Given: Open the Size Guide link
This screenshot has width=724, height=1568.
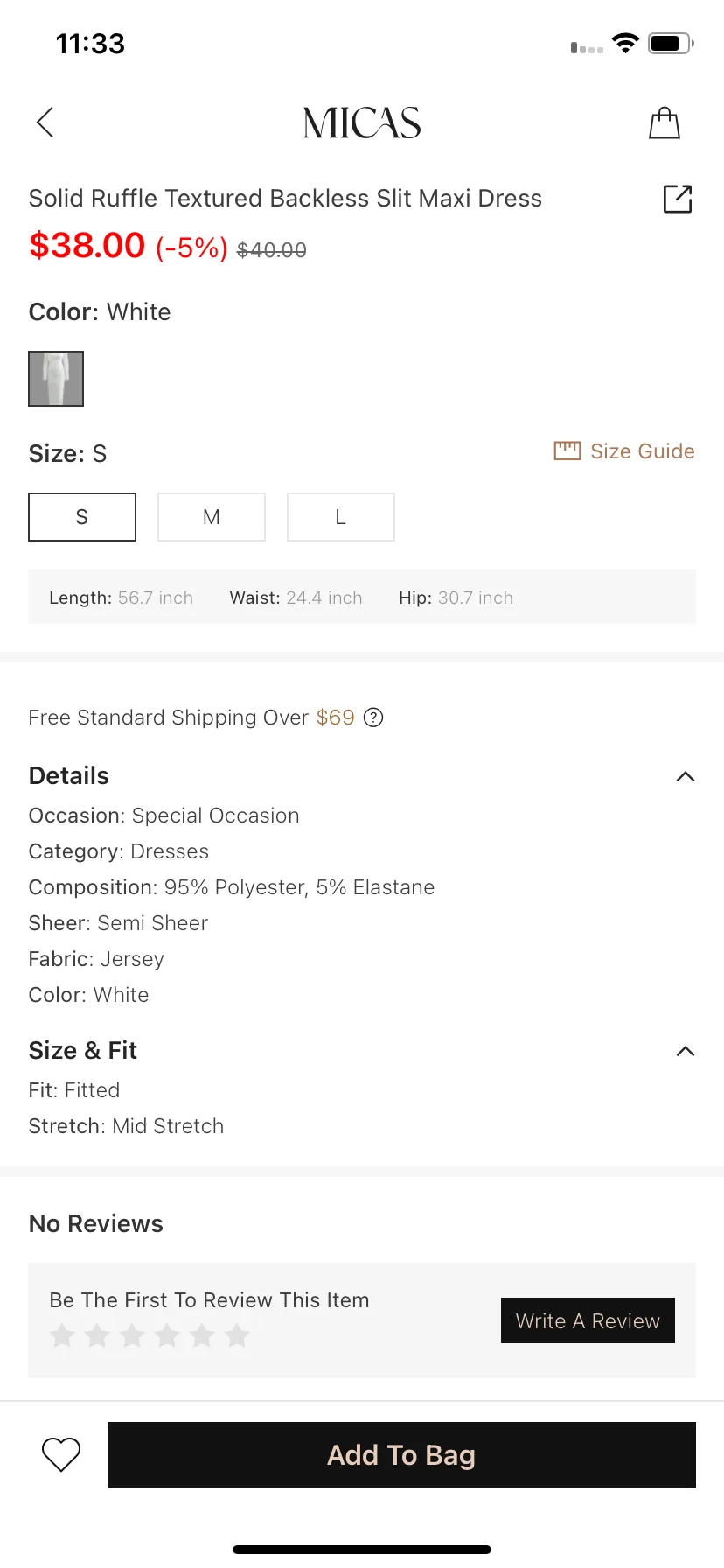Looking at the screenshot, I should [x=643, y=451].
